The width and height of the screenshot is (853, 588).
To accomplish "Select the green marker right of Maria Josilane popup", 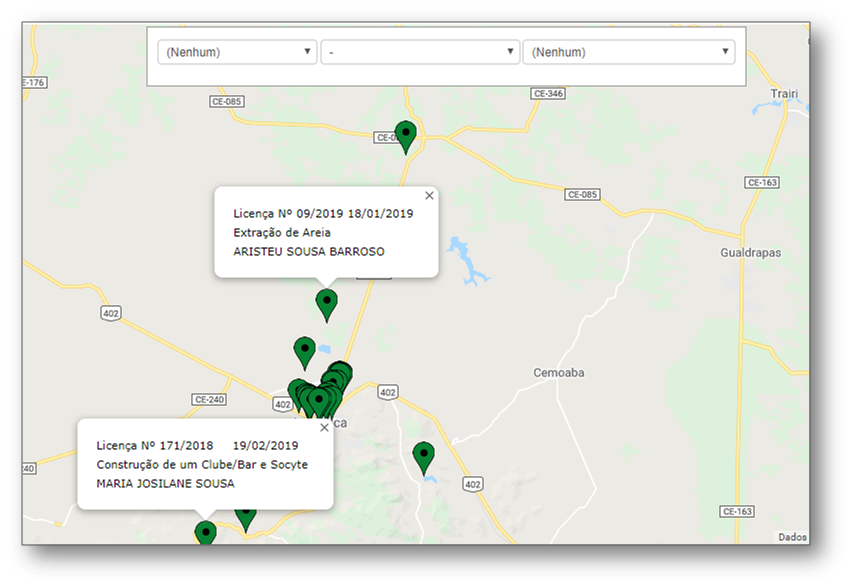I will tap(246, 515).
